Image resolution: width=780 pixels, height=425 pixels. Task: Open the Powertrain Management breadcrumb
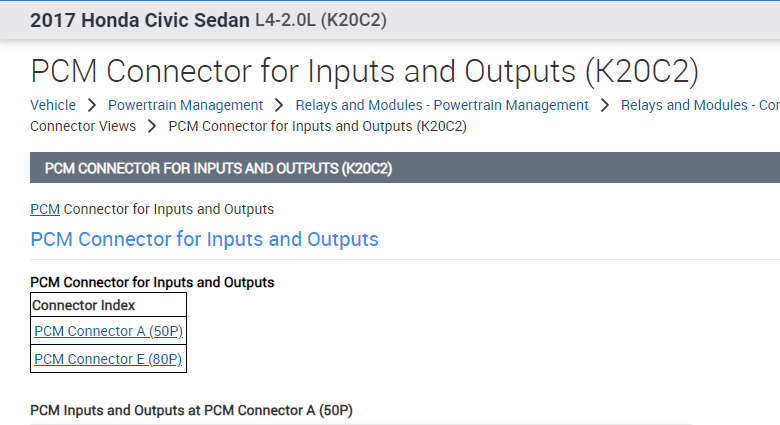[185, 105]
